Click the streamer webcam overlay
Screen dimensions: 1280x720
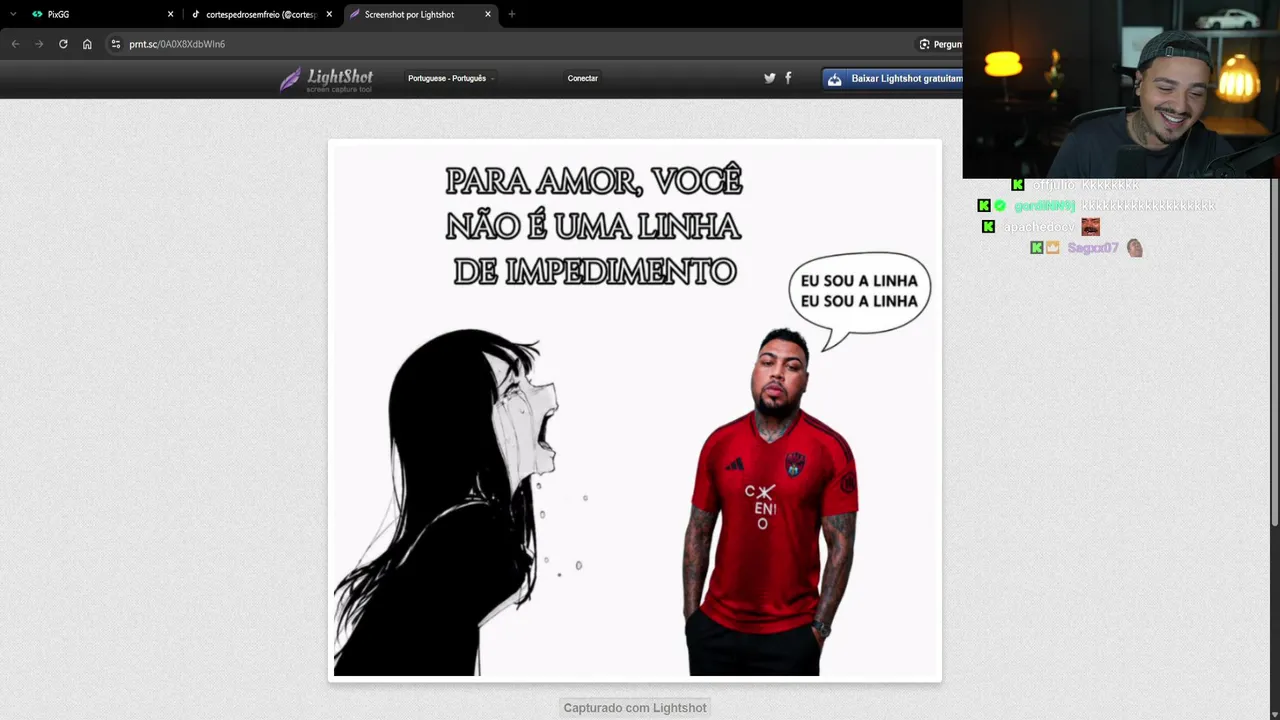coord(1121,89)
